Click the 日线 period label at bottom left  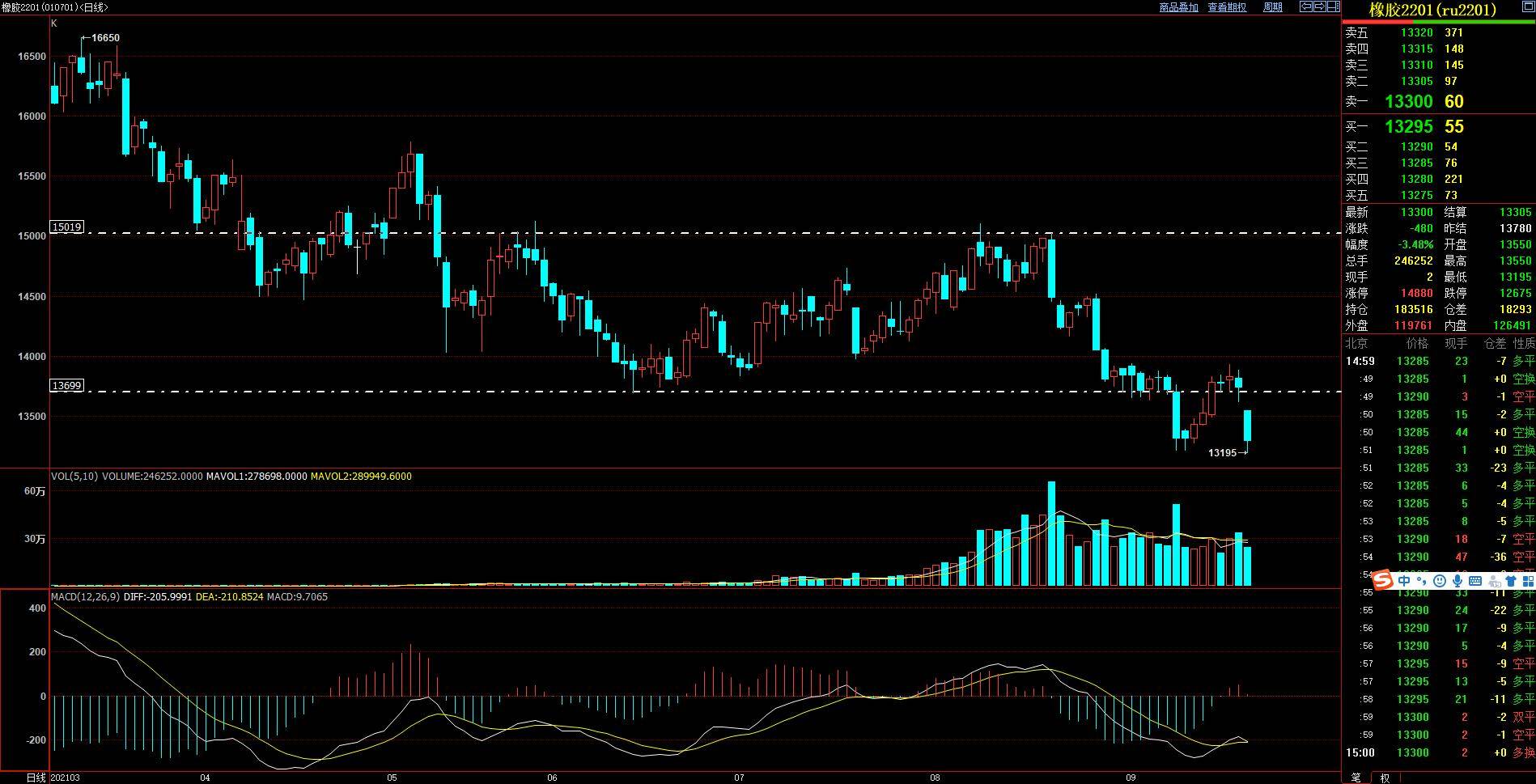pos(36,778)
